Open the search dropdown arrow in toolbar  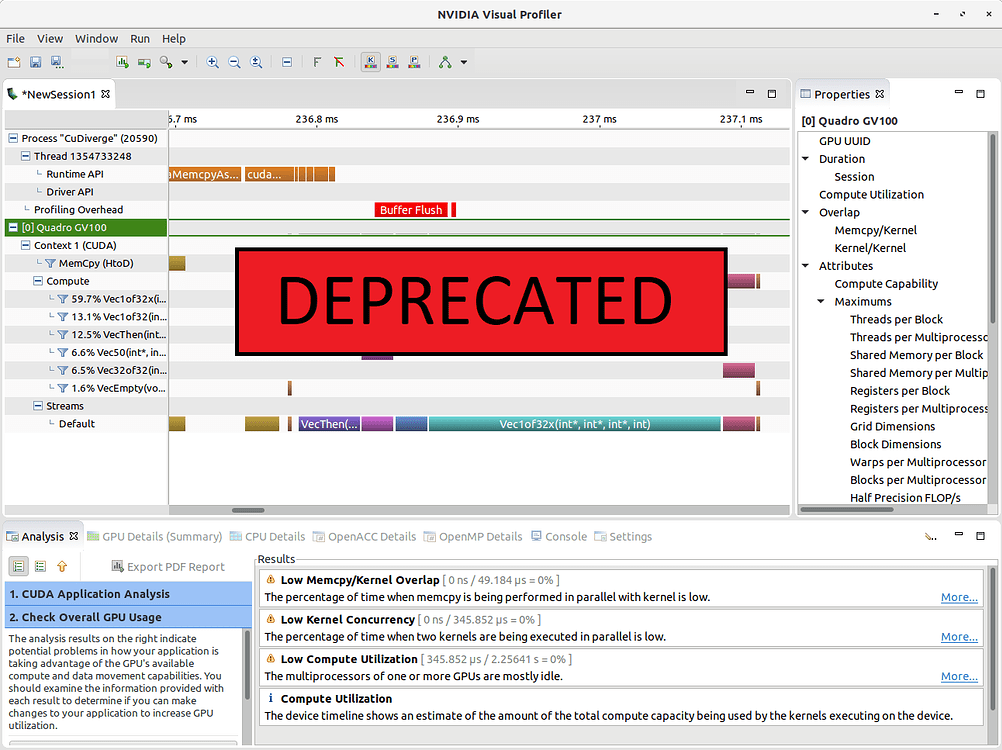coord(183,62)
